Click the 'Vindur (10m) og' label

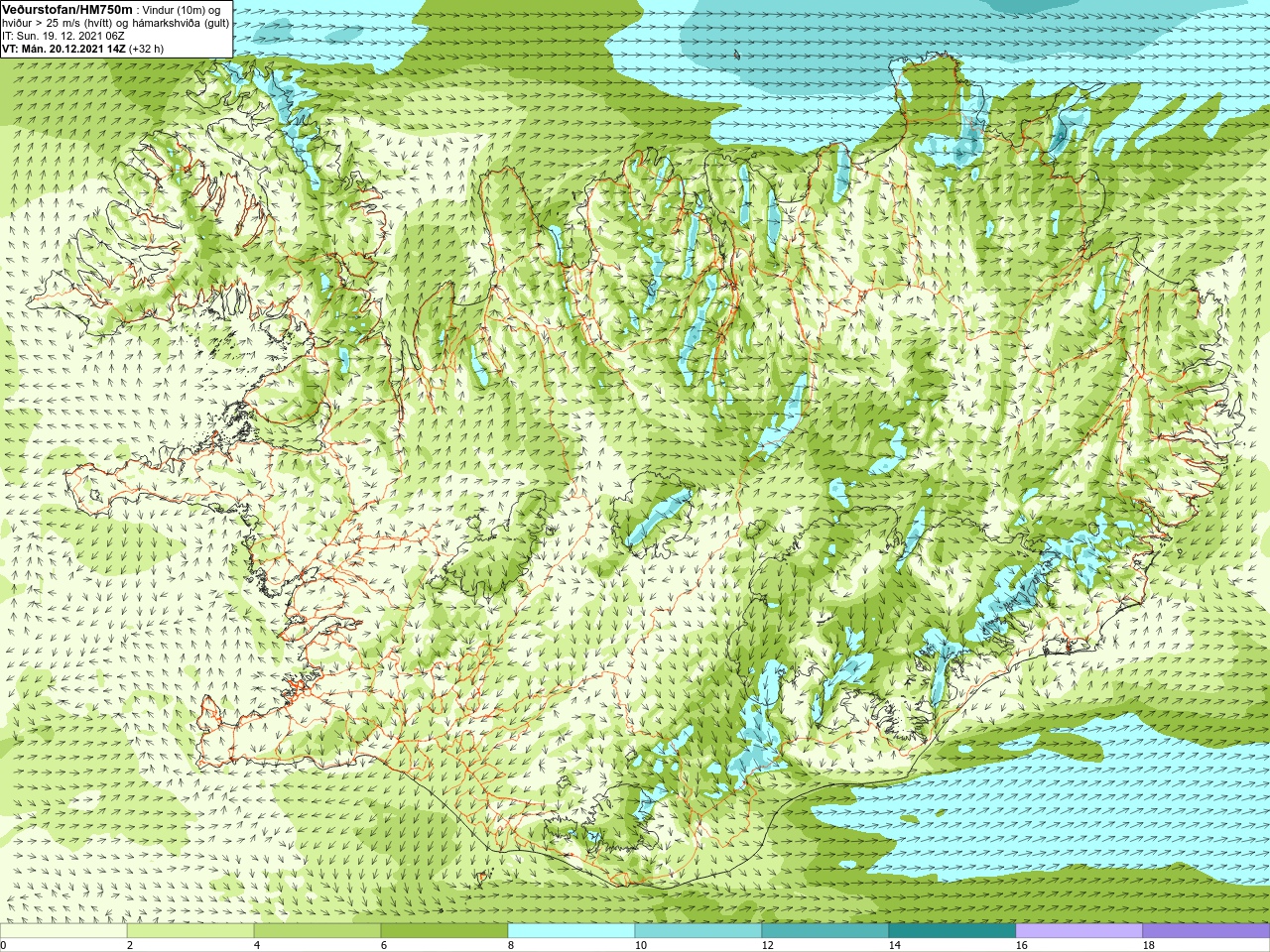coord(182,10)
